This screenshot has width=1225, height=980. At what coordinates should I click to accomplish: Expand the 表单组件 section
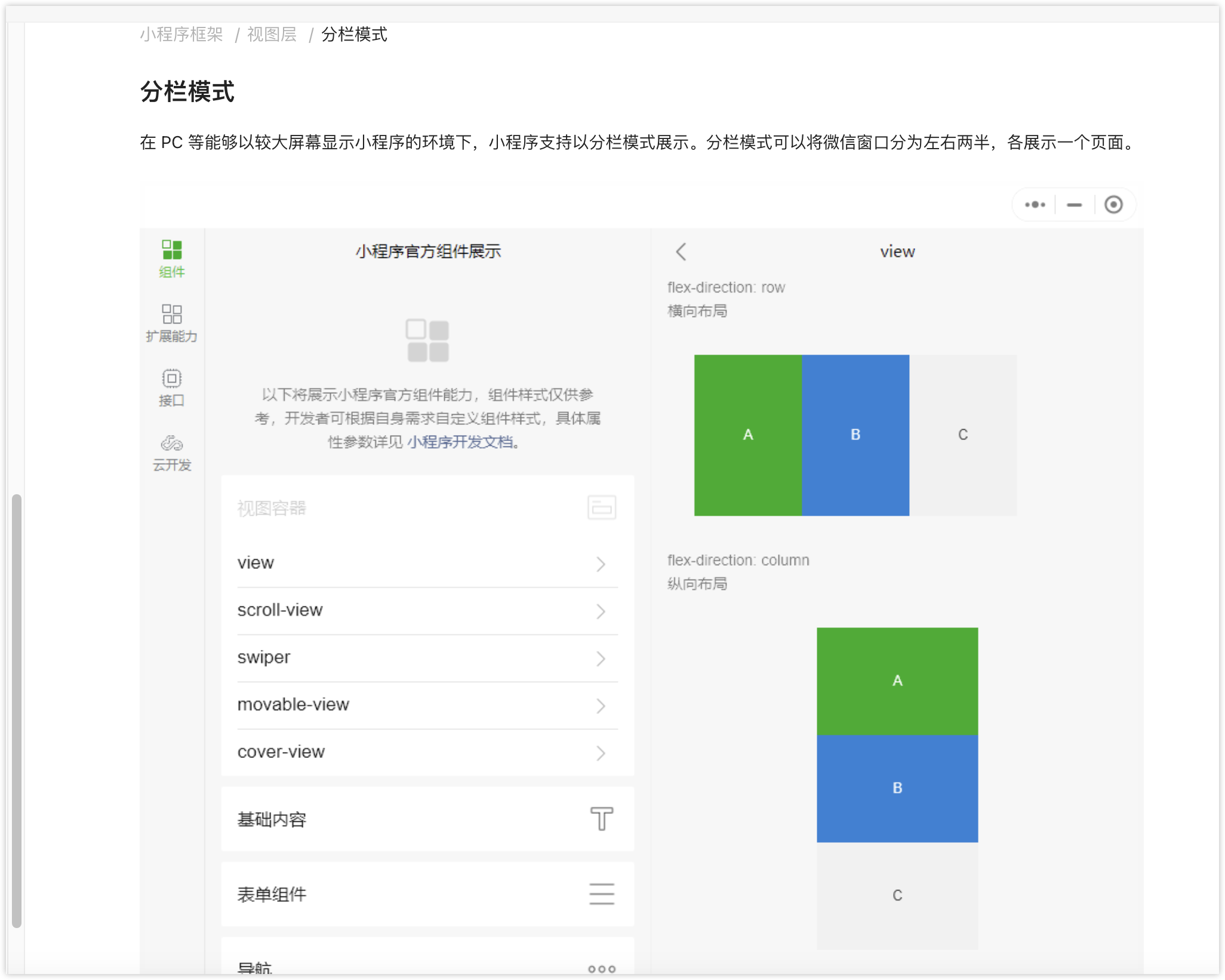[x=427, y=894]
